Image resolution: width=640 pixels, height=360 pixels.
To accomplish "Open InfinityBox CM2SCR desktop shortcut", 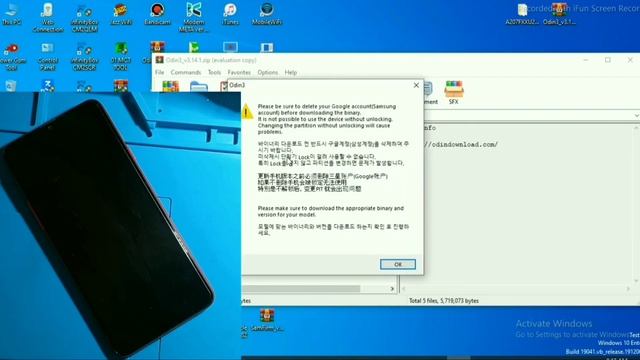I will [84, 56].
